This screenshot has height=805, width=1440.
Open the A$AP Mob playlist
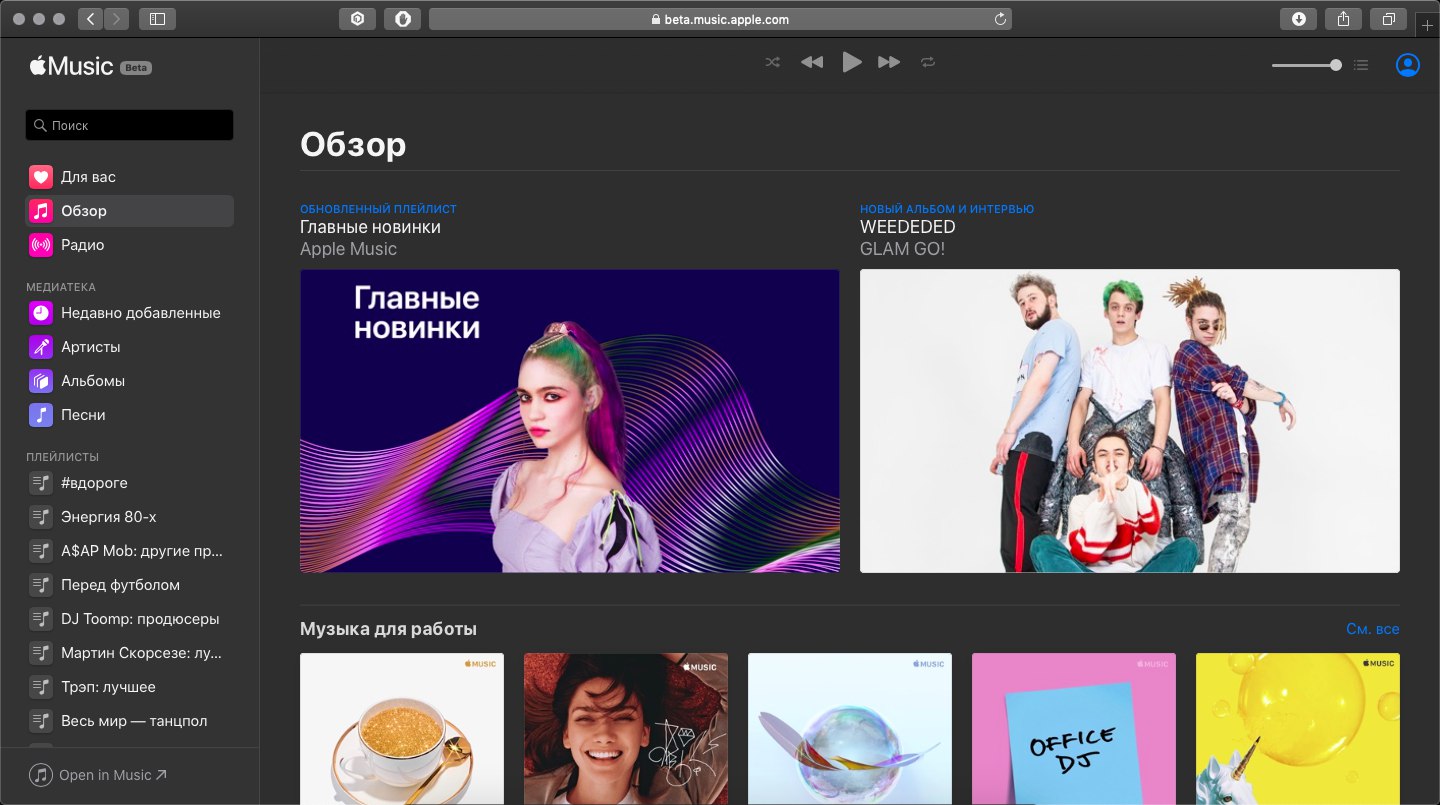click(x=129, y=551)
